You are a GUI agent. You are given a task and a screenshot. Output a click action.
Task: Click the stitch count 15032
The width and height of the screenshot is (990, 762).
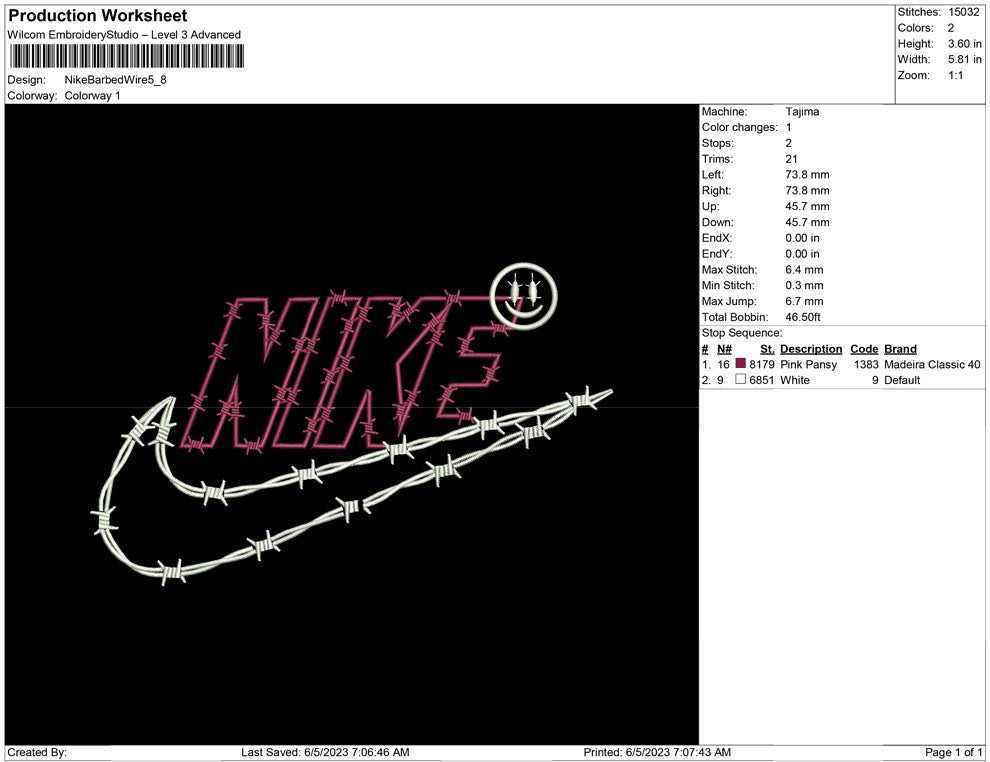point(963,12)
